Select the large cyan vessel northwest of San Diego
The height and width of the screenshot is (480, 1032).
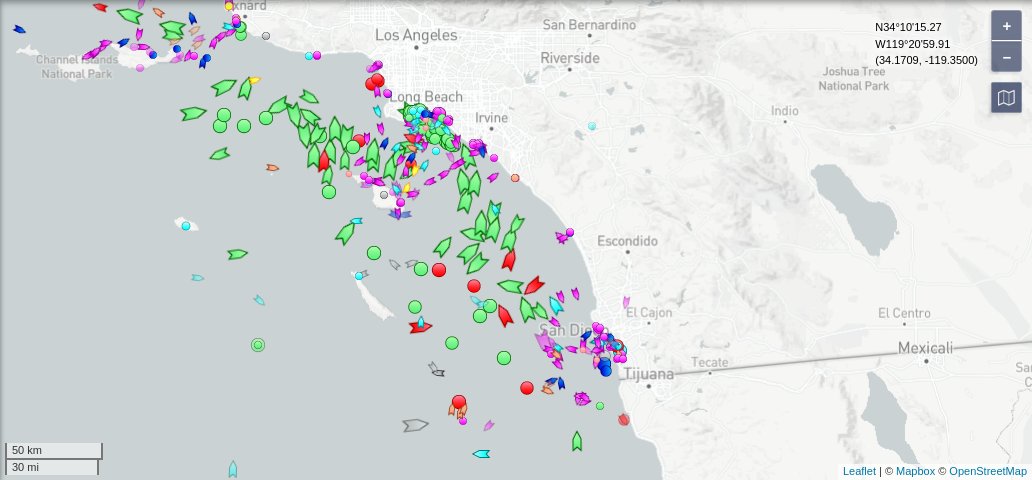[x=556, y=305]
